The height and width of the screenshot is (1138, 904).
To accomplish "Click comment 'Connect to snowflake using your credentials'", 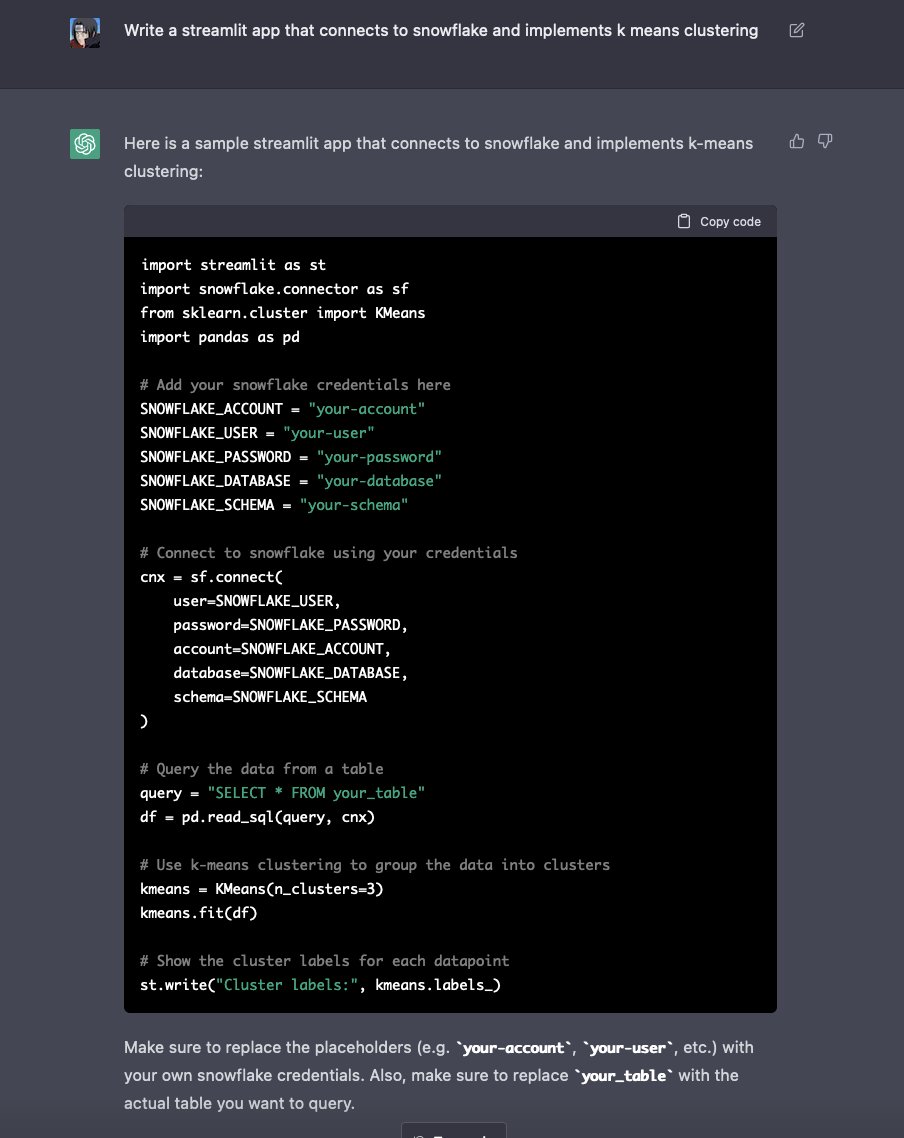I will coord(329,552).
